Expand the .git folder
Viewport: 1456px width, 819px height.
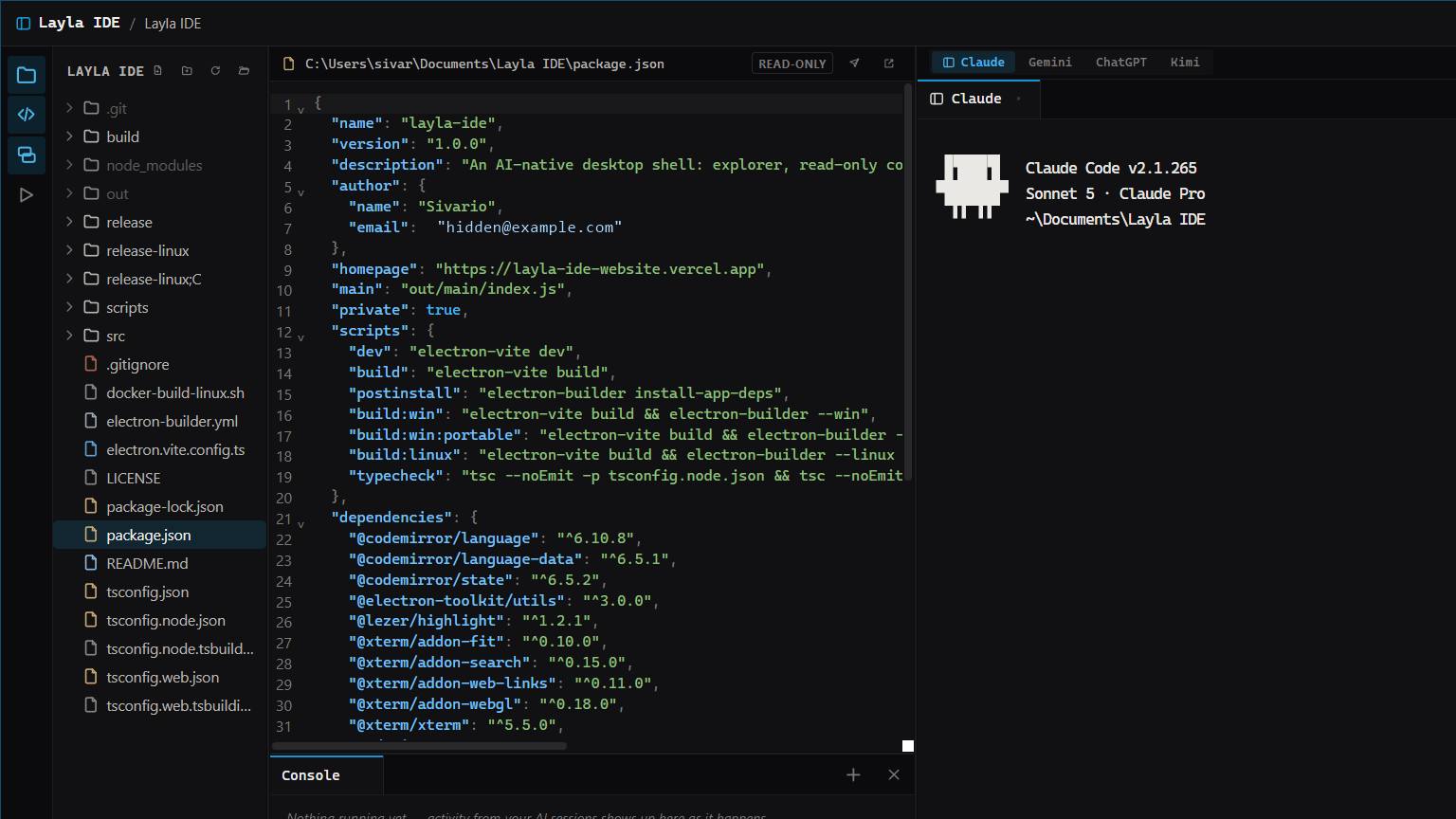click(69, 108)
